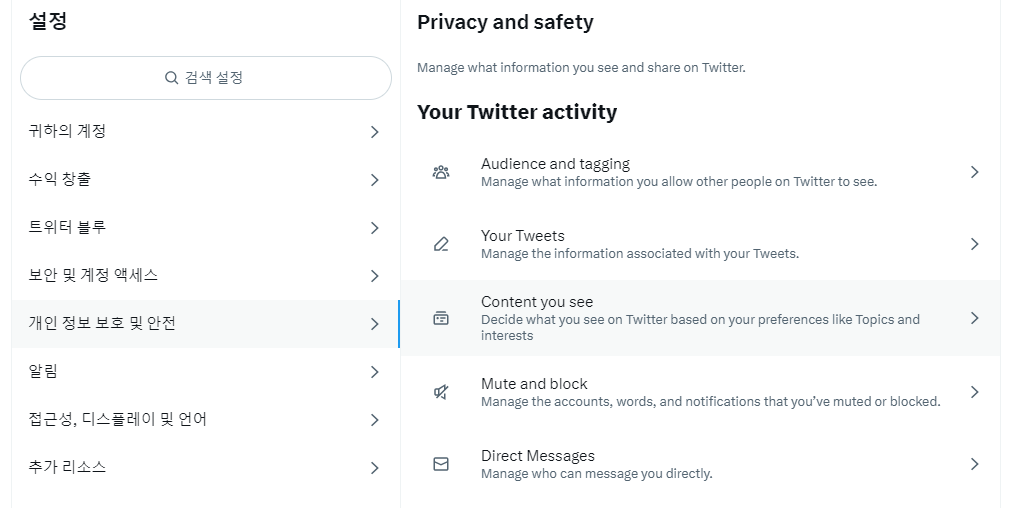Click chevron next to Direct Messages
The image size is (1013, 508).
pos(974,464)
